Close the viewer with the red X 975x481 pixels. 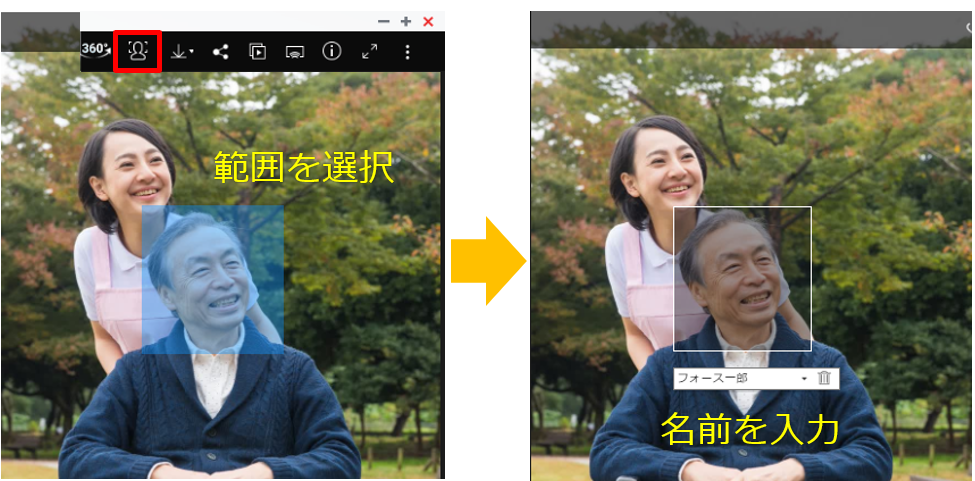[x=428, y=21]
